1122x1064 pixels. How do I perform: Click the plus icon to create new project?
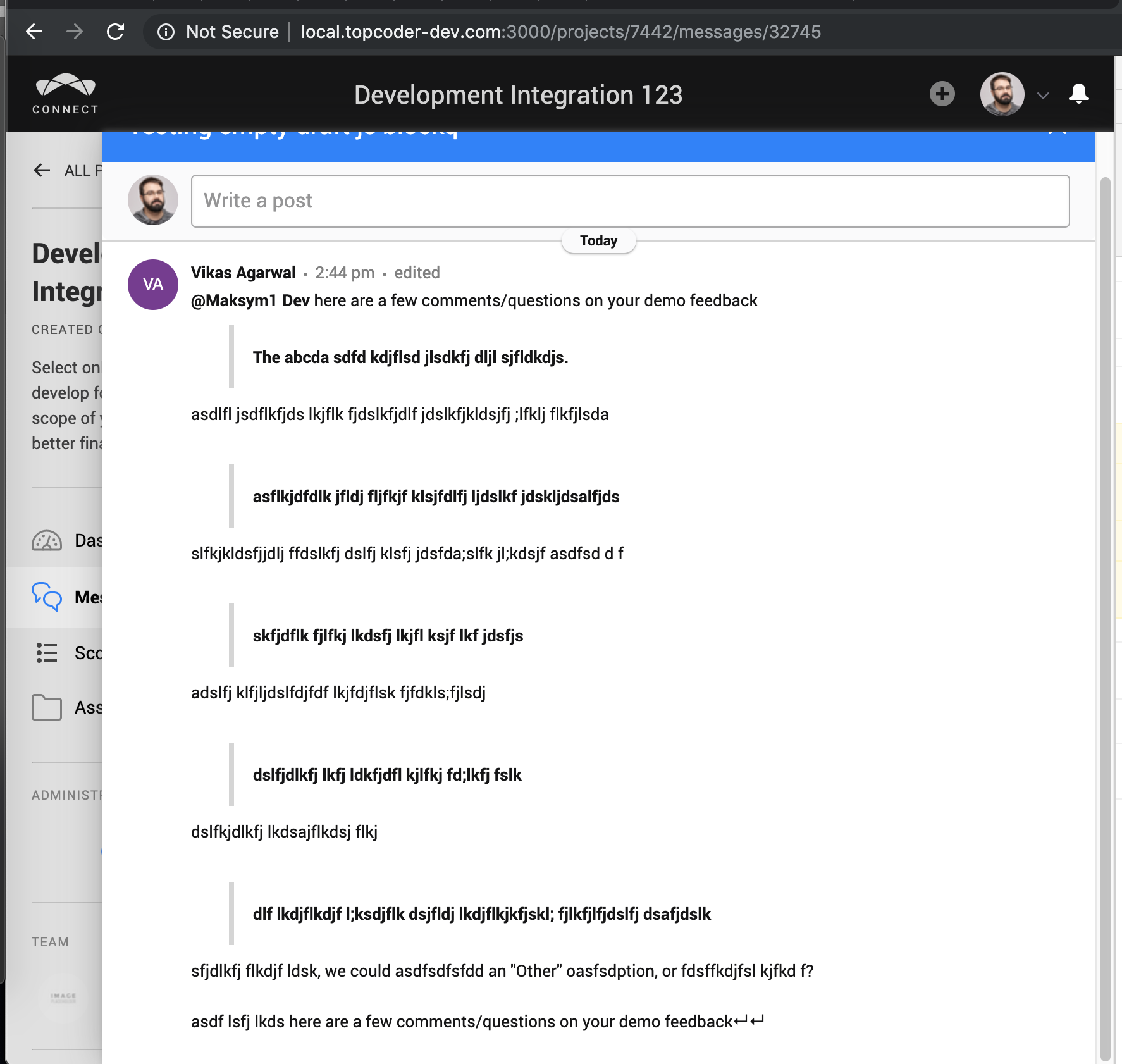942,94
